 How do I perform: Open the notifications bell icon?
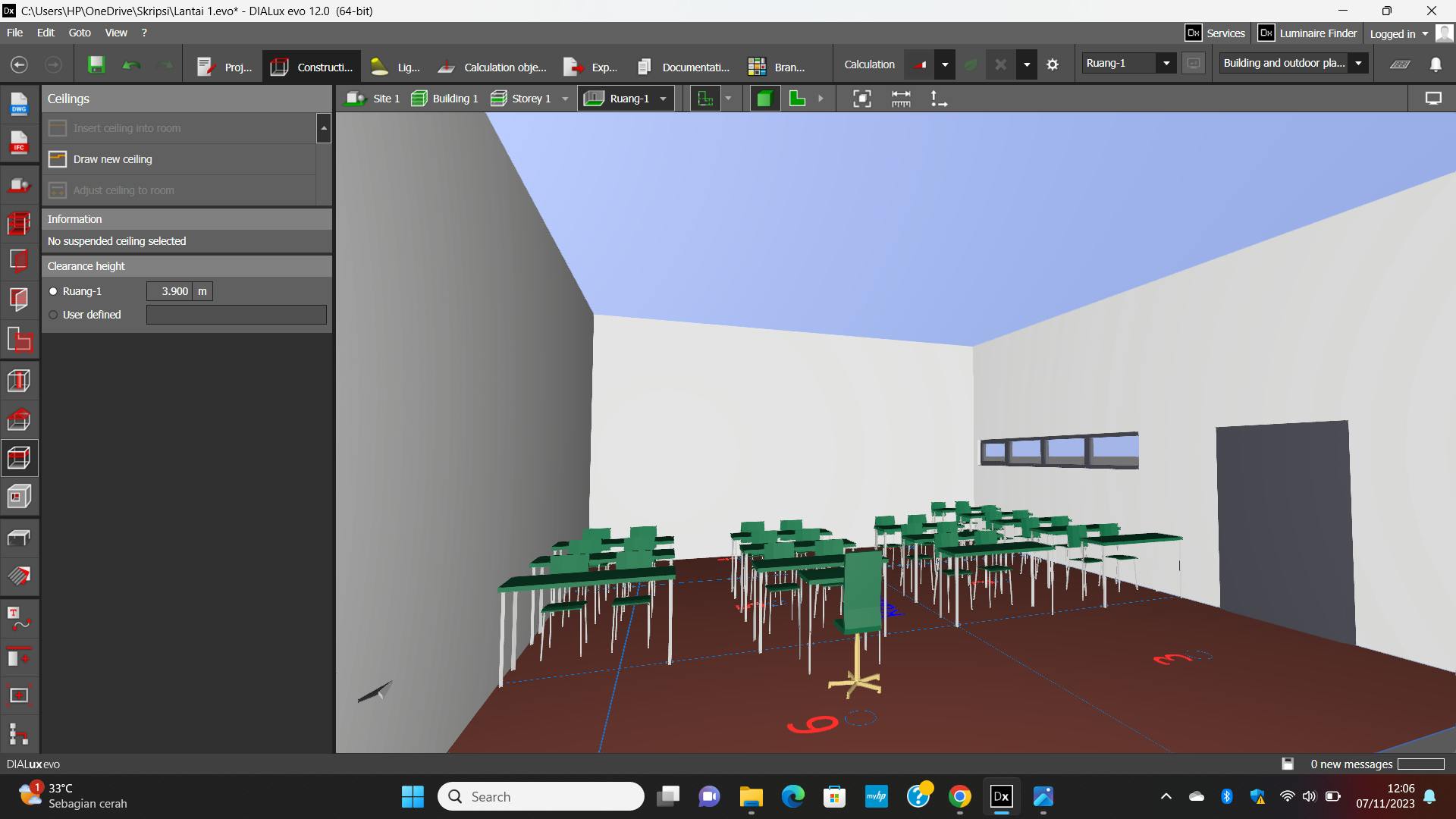(1436, 65)
